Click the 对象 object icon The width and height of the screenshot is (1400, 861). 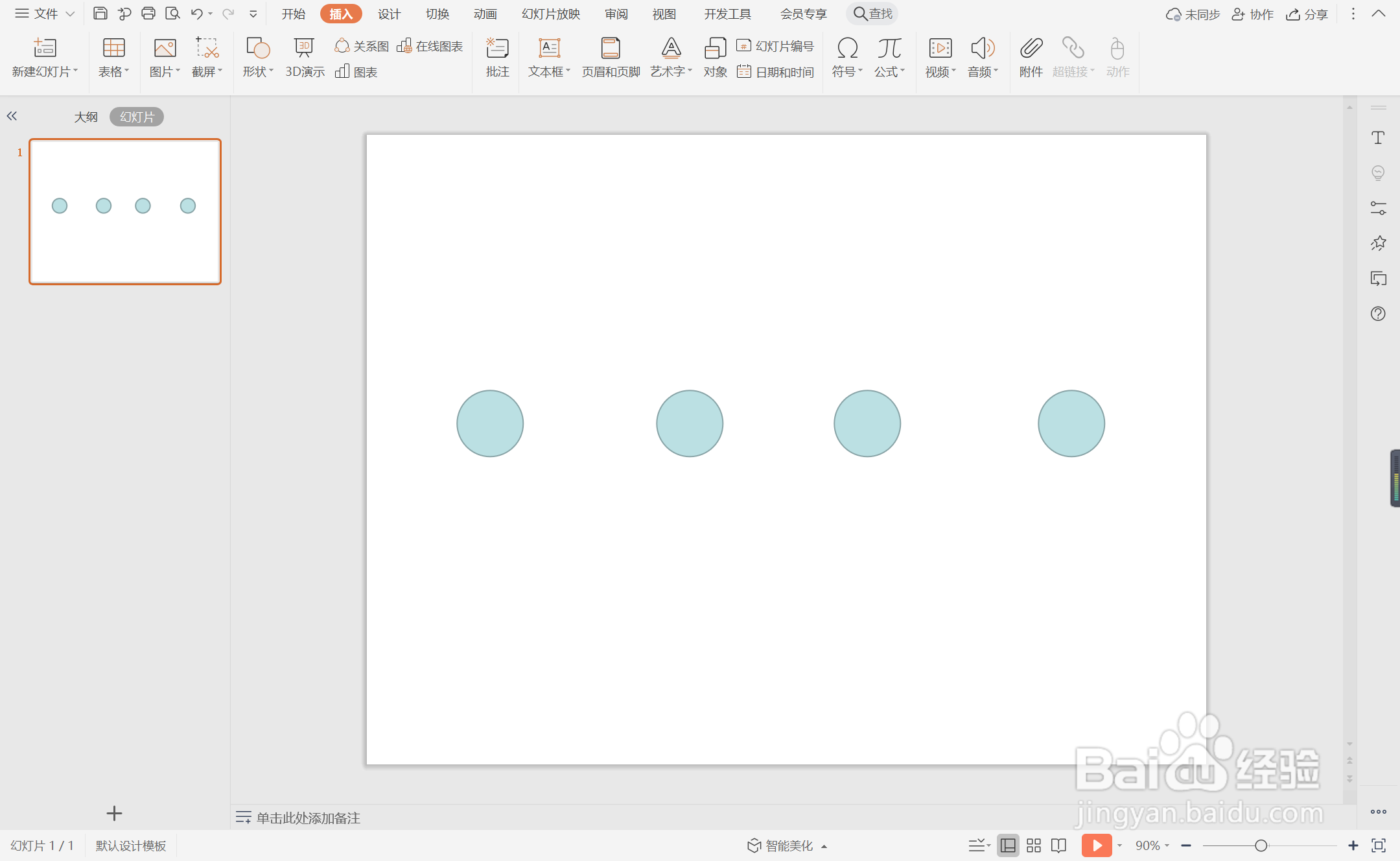tap(715, 49)
